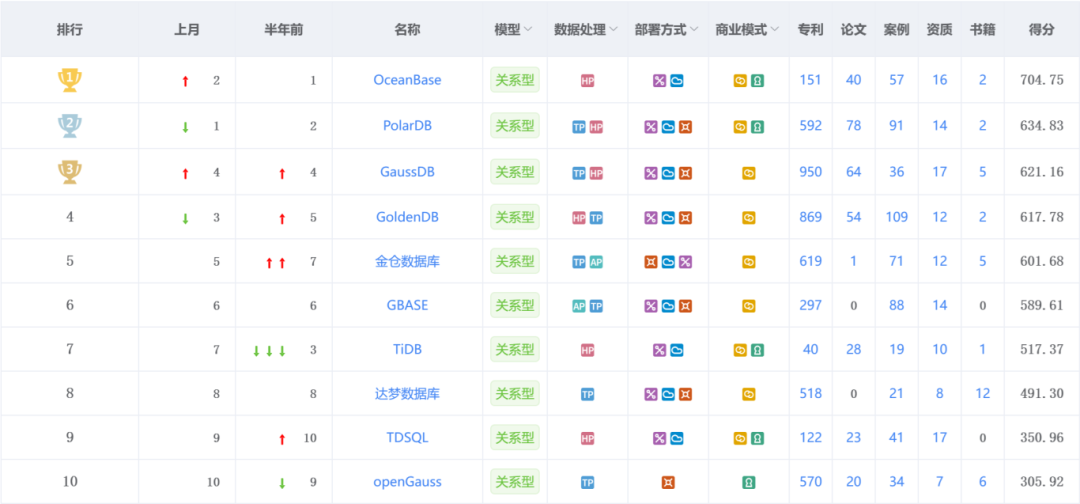Click the blue cloud deployment icon in OceanBase row
Image resolution: width=1080 pixels, height=504 pixels.
(676, 81)
